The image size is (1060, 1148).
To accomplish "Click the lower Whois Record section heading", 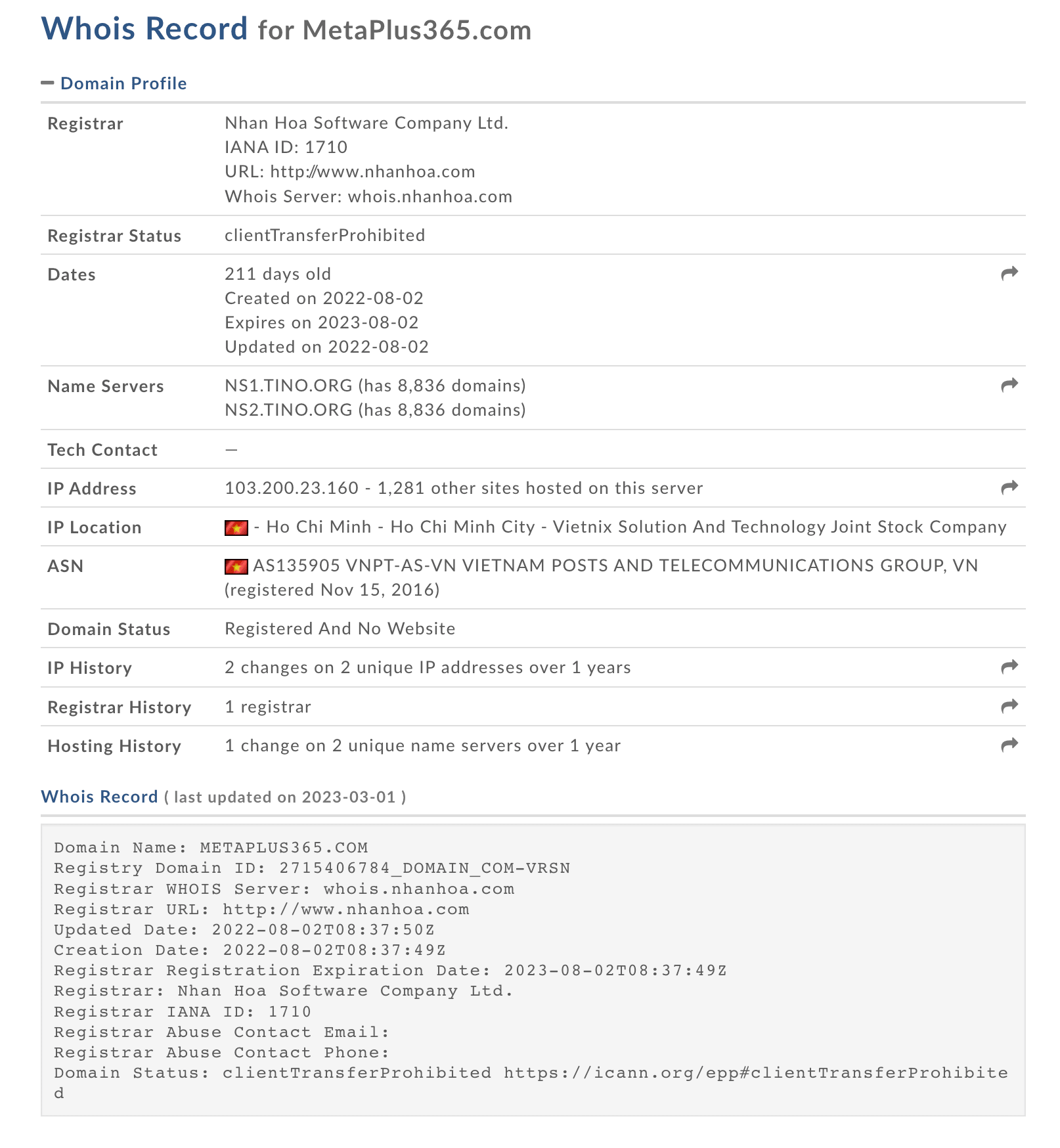I will click(99, 797).
